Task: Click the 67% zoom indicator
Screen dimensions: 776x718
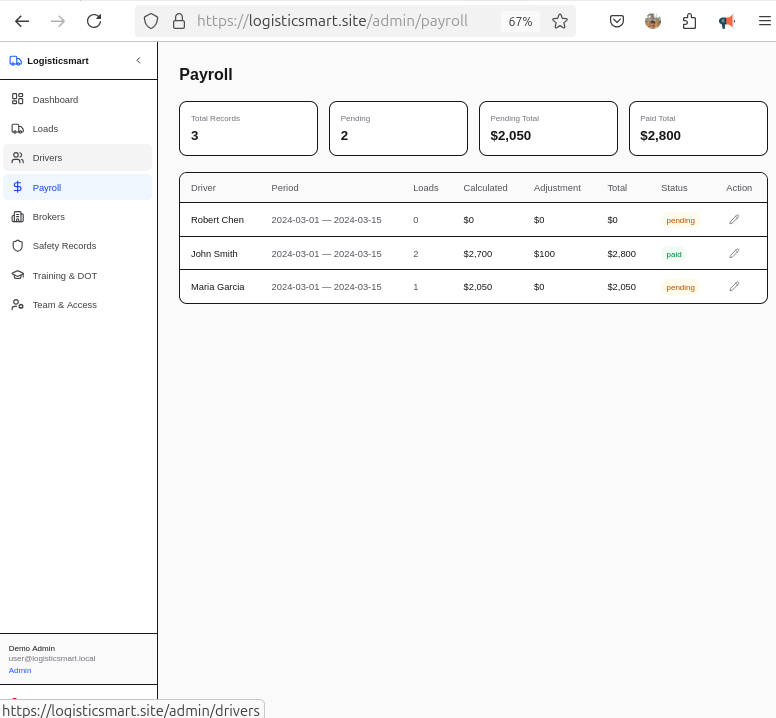Action: [520, 21]
